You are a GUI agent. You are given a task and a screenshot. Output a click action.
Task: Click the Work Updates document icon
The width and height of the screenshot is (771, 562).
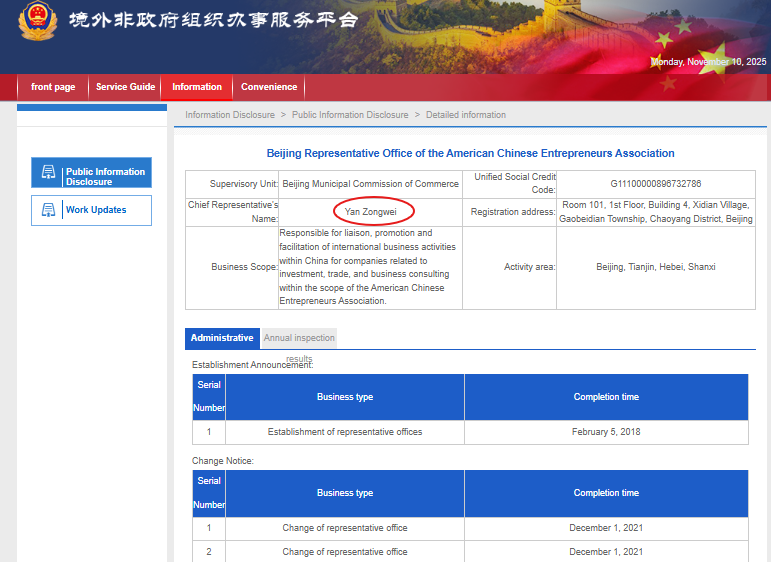point(48,210)
